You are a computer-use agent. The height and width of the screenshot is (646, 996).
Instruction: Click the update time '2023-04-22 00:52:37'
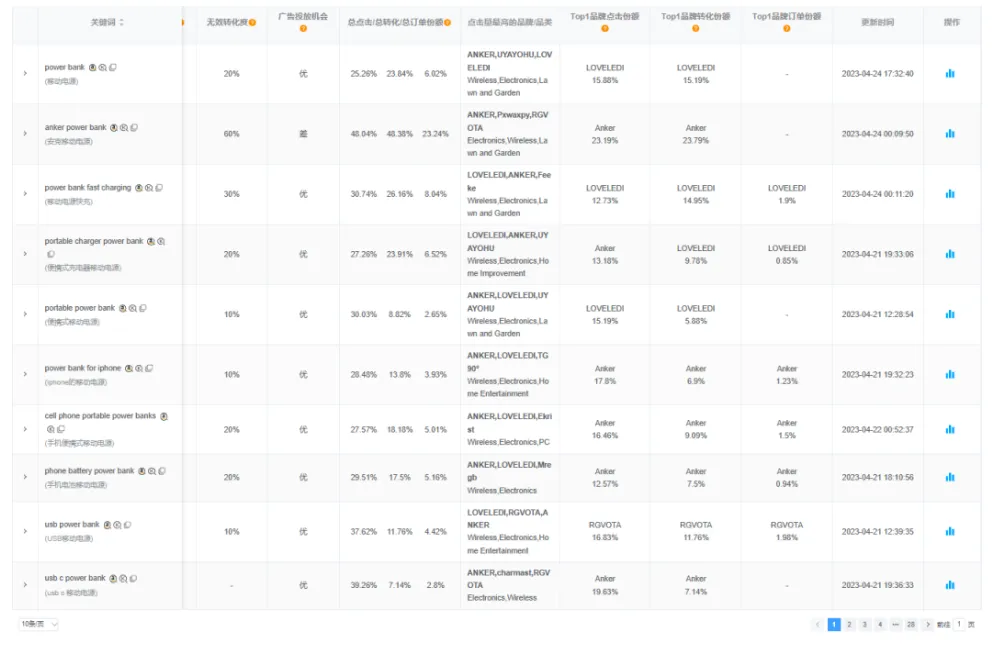coord(877,429)
